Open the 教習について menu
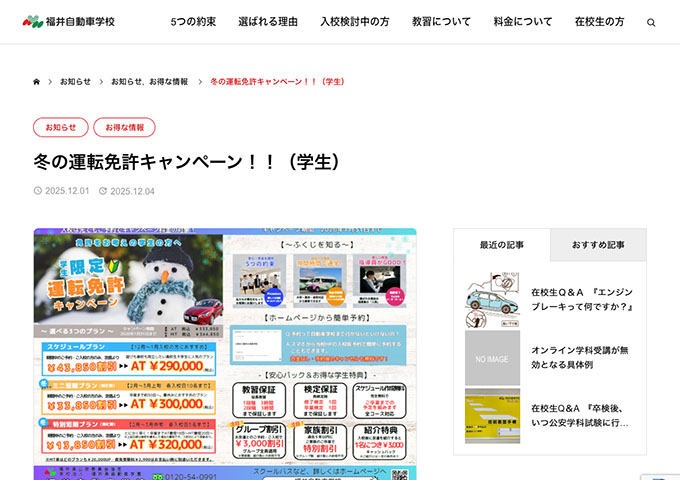This screenshot has width=680, height=480. [441, 21]
